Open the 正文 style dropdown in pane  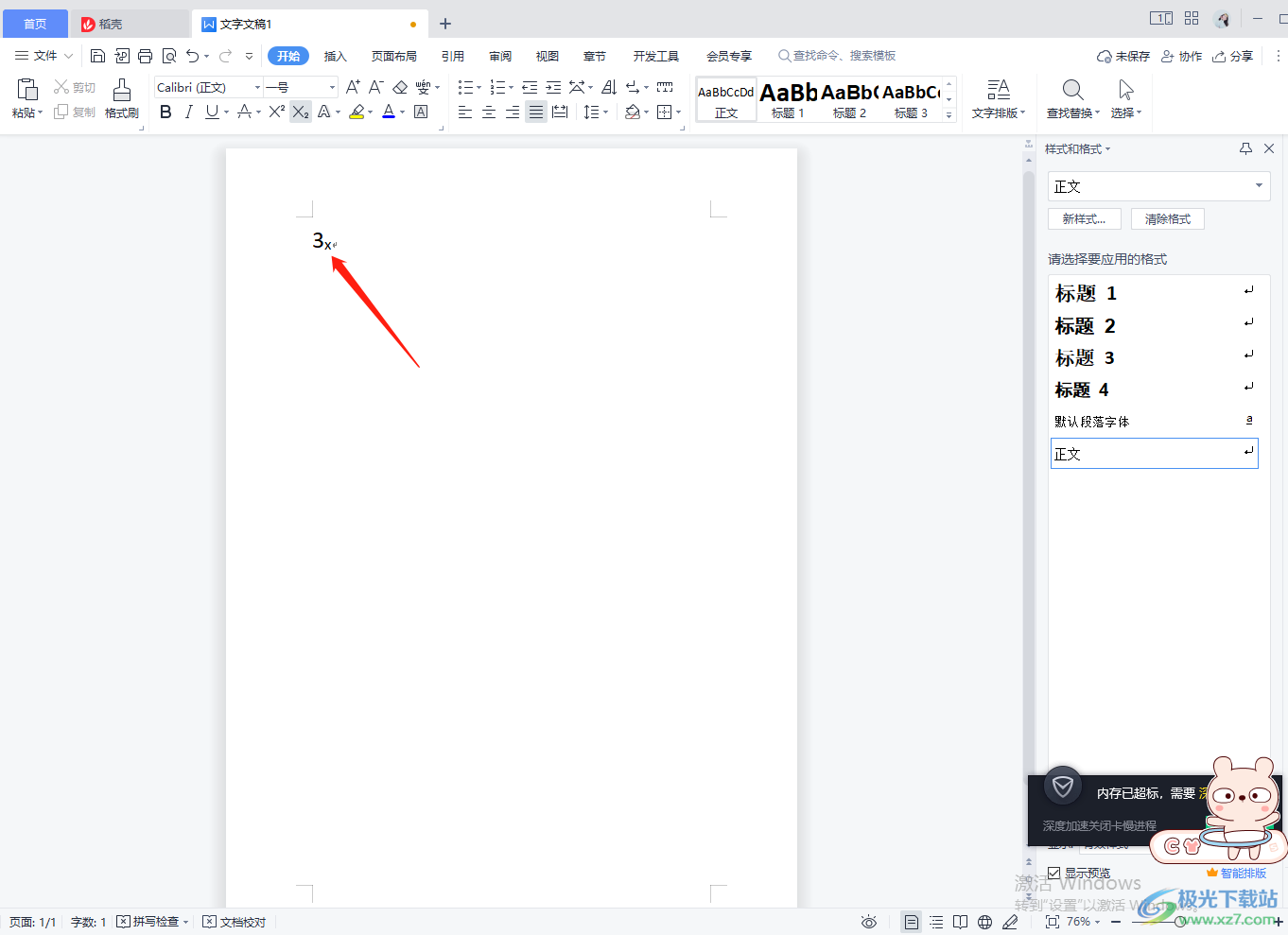[1259, 185]
